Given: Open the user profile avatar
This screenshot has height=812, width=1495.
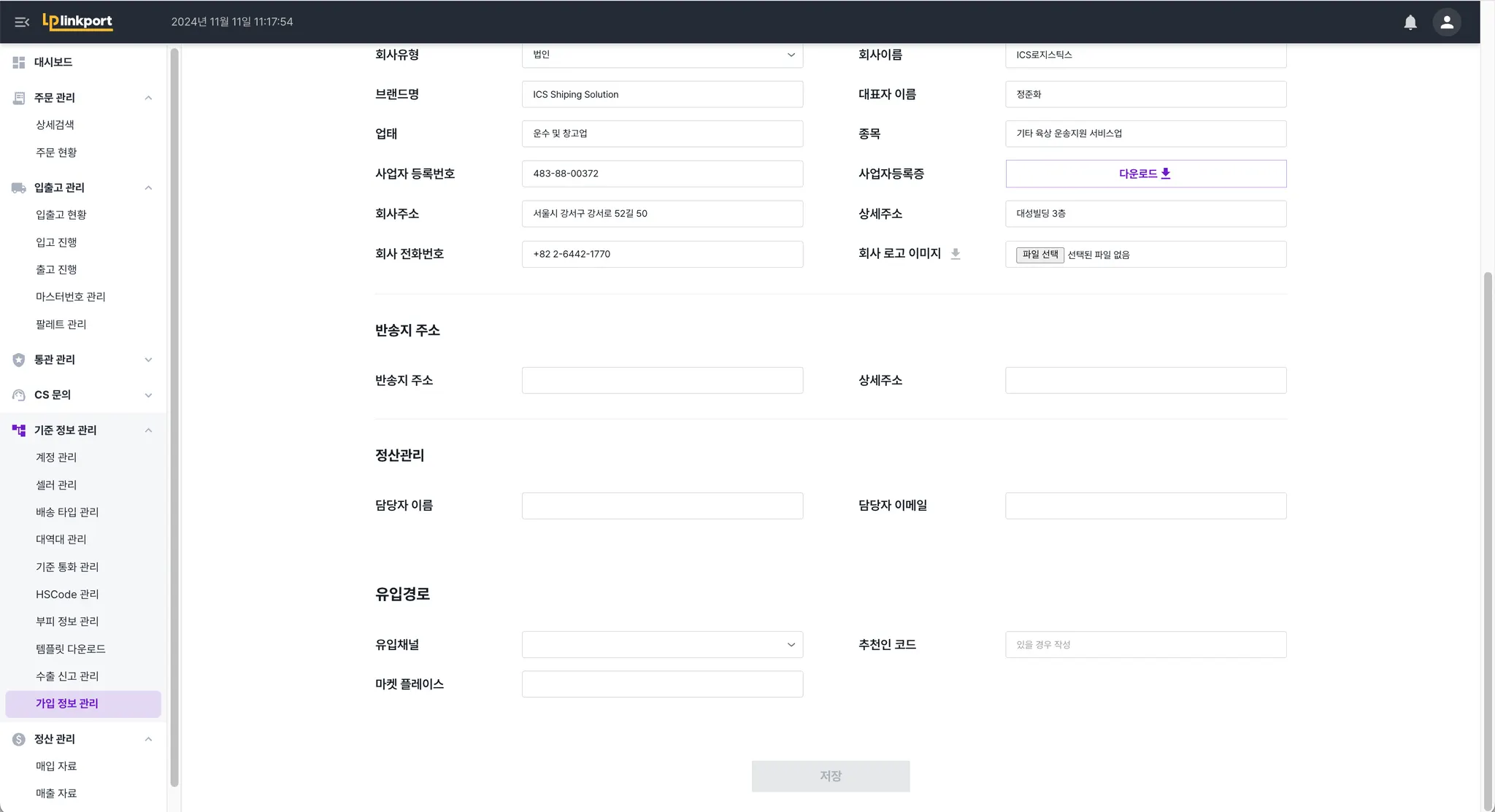Looking at the screenshot, I should pyautogui.click(x=1446, y=22).
